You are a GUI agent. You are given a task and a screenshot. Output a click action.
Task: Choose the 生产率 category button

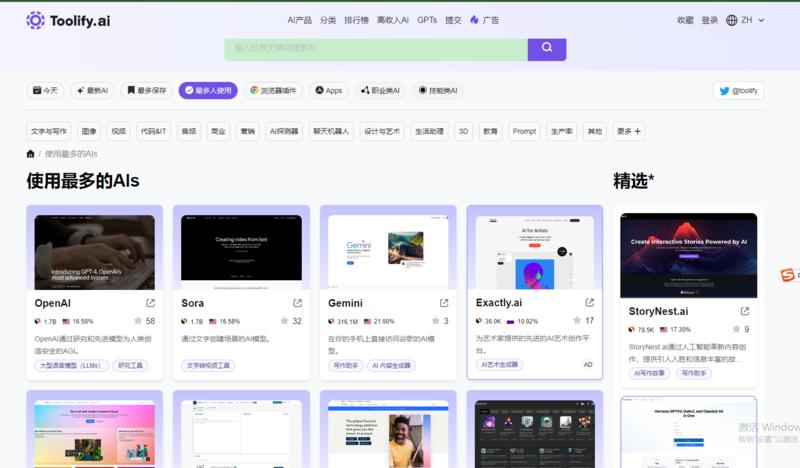click(561, 131)
